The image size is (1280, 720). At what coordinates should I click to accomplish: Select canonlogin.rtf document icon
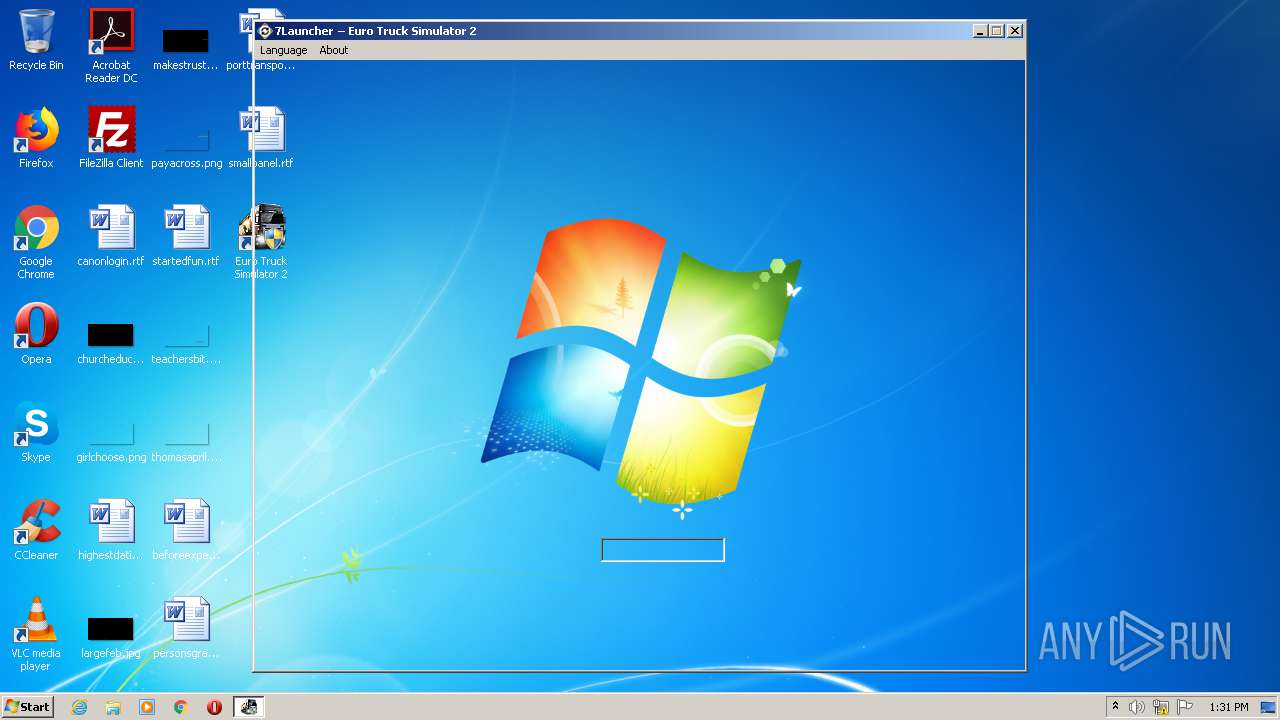point(111,236)
